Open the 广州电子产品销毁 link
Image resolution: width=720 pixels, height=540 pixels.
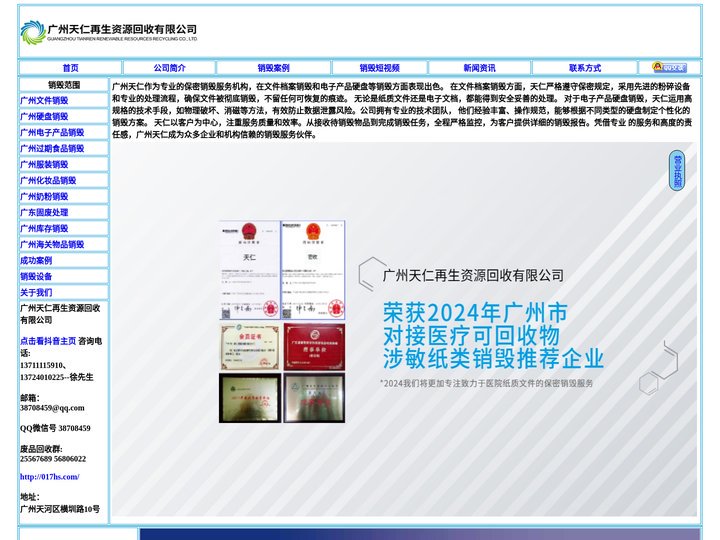52,133
